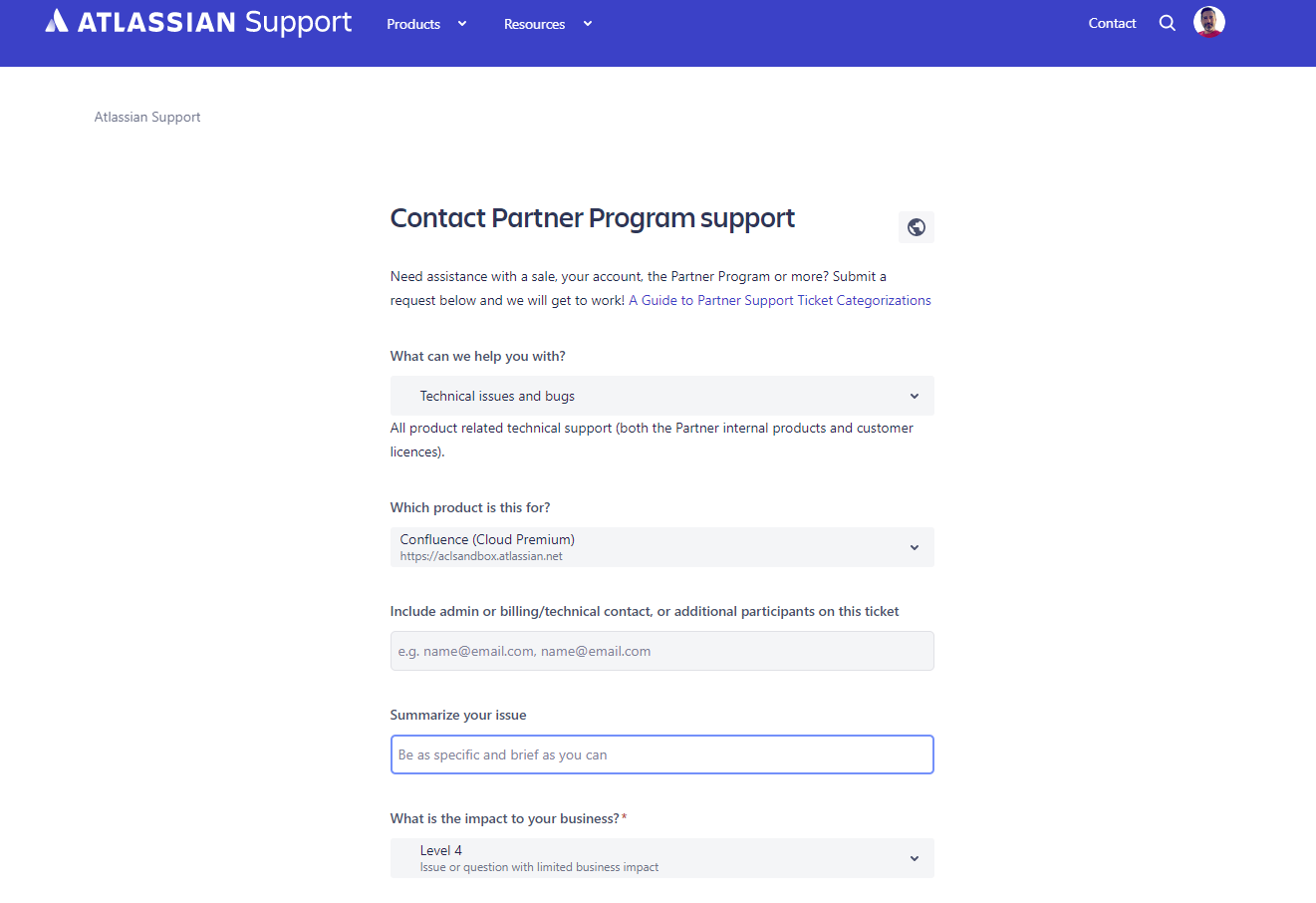
Task: Click the chevron on the impact level selector
Action: pos(914,857)
